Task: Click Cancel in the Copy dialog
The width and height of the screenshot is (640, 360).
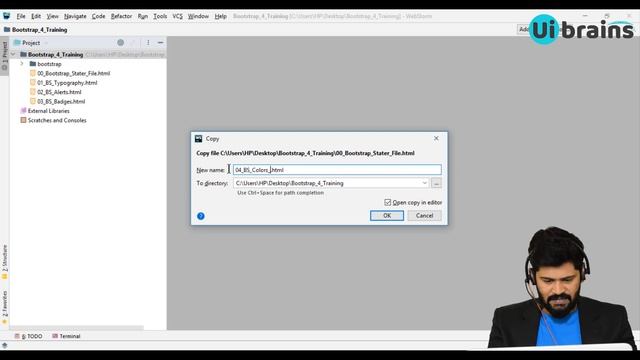Action: pyautogui.click(x=424, y=216)
